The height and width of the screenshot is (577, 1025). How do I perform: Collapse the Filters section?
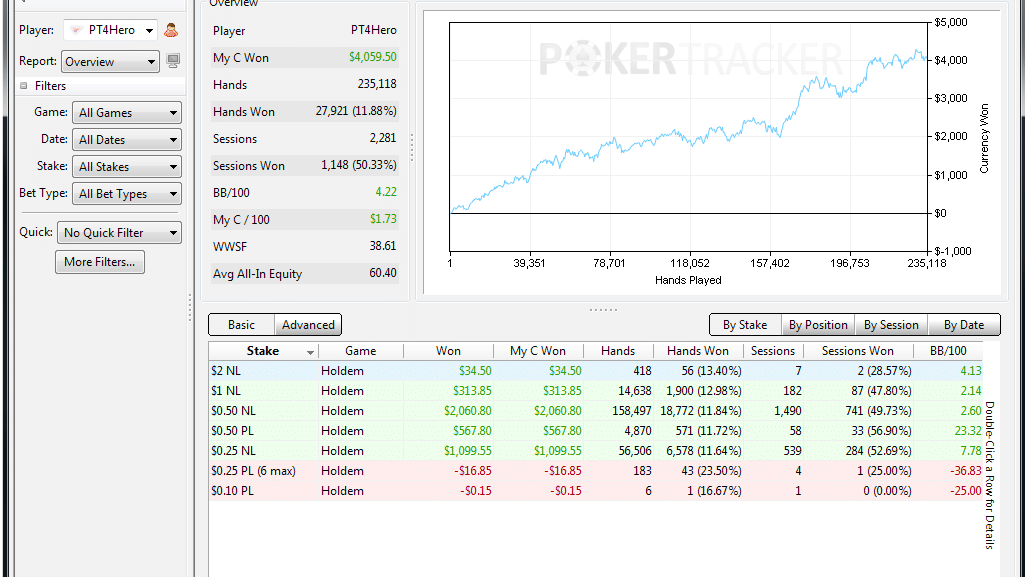(x=24, y=86)
